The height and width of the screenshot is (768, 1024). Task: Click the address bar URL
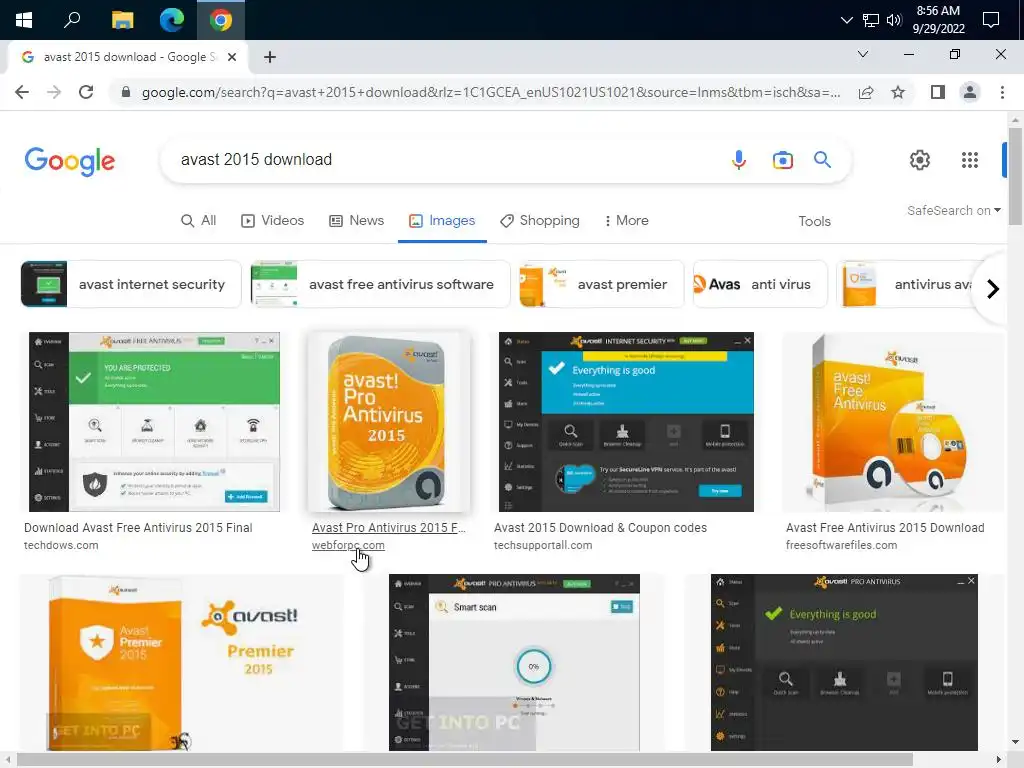click(x=491, y=92)
